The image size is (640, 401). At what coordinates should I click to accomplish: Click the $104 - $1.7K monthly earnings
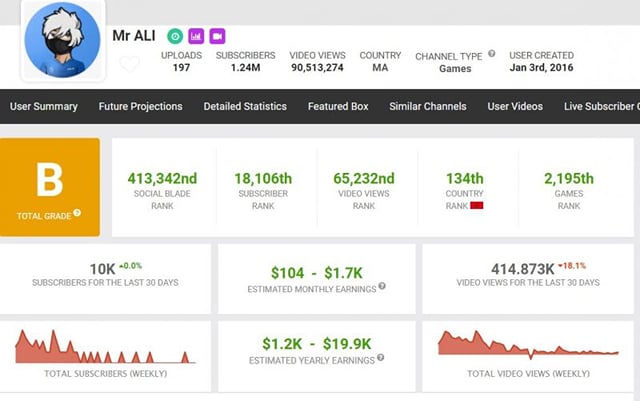(316, 273)
